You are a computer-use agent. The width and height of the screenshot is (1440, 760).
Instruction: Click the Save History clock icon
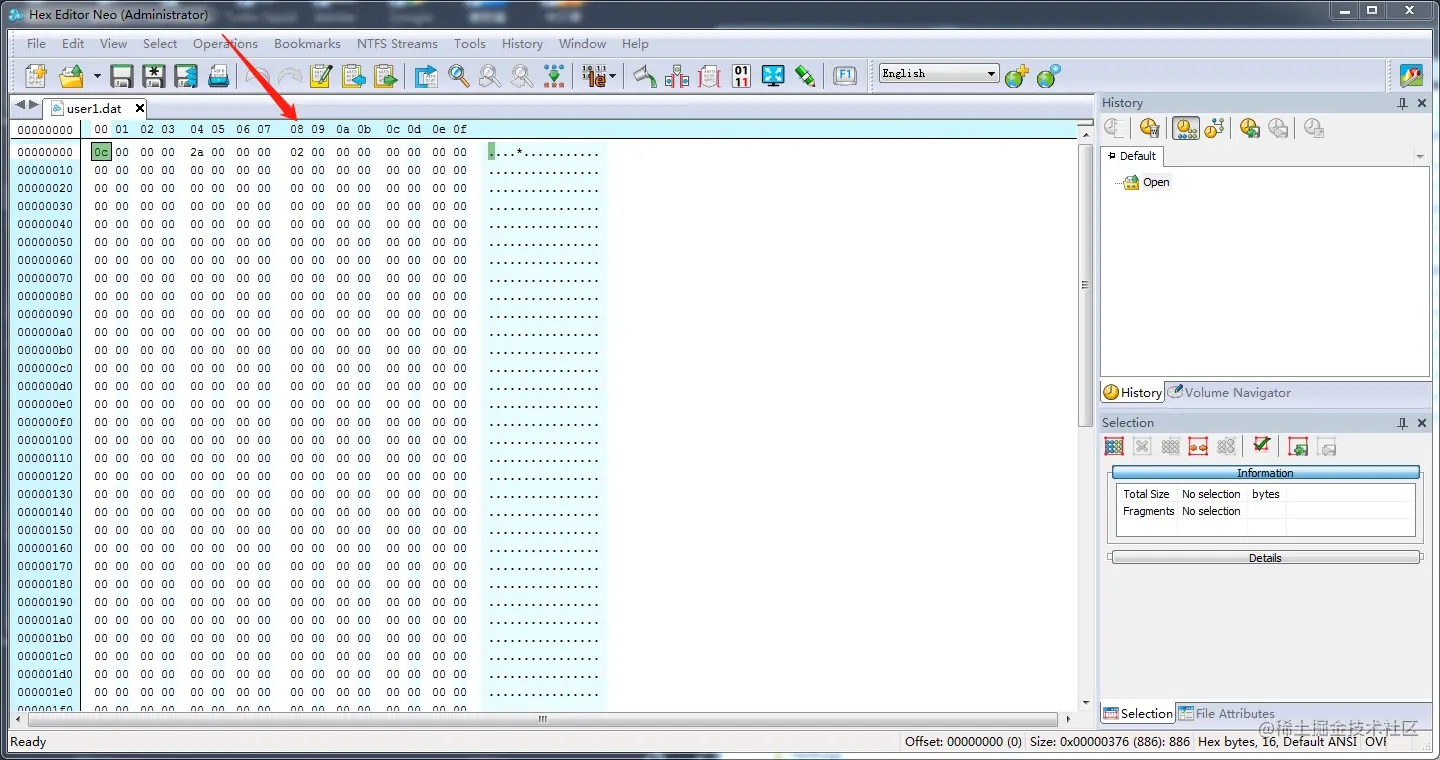pos(1250,128)
